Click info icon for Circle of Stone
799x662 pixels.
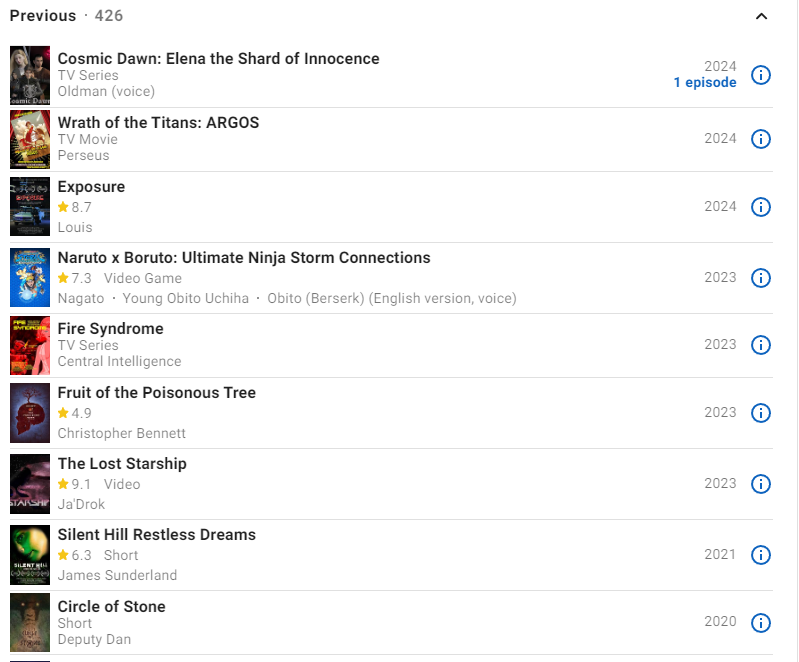(x=761, y=622)
